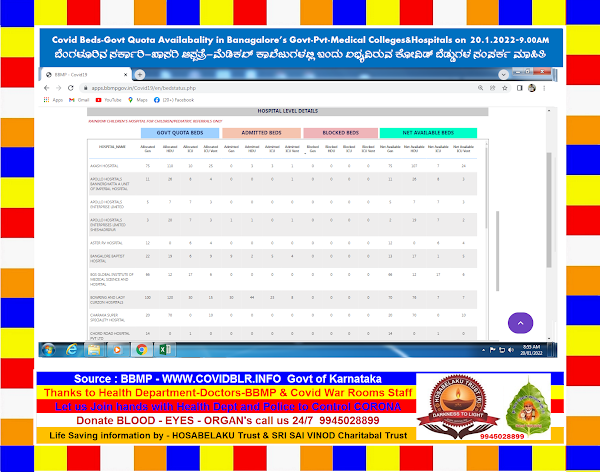Click the purple scroll-to-top arrow button
This screenshot has height=472, width=600.
click(520, 323)
